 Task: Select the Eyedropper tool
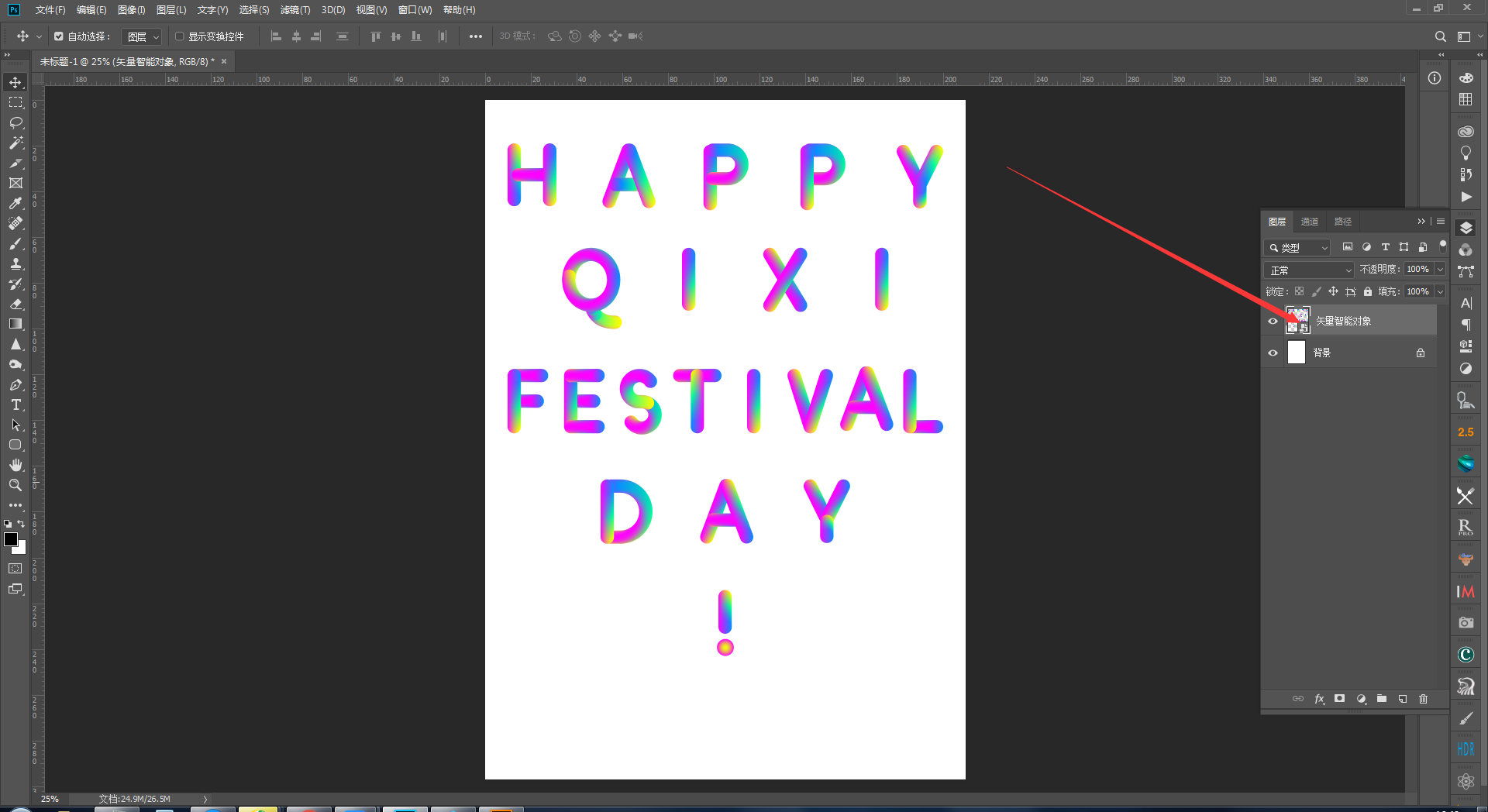tap(15, 203)
